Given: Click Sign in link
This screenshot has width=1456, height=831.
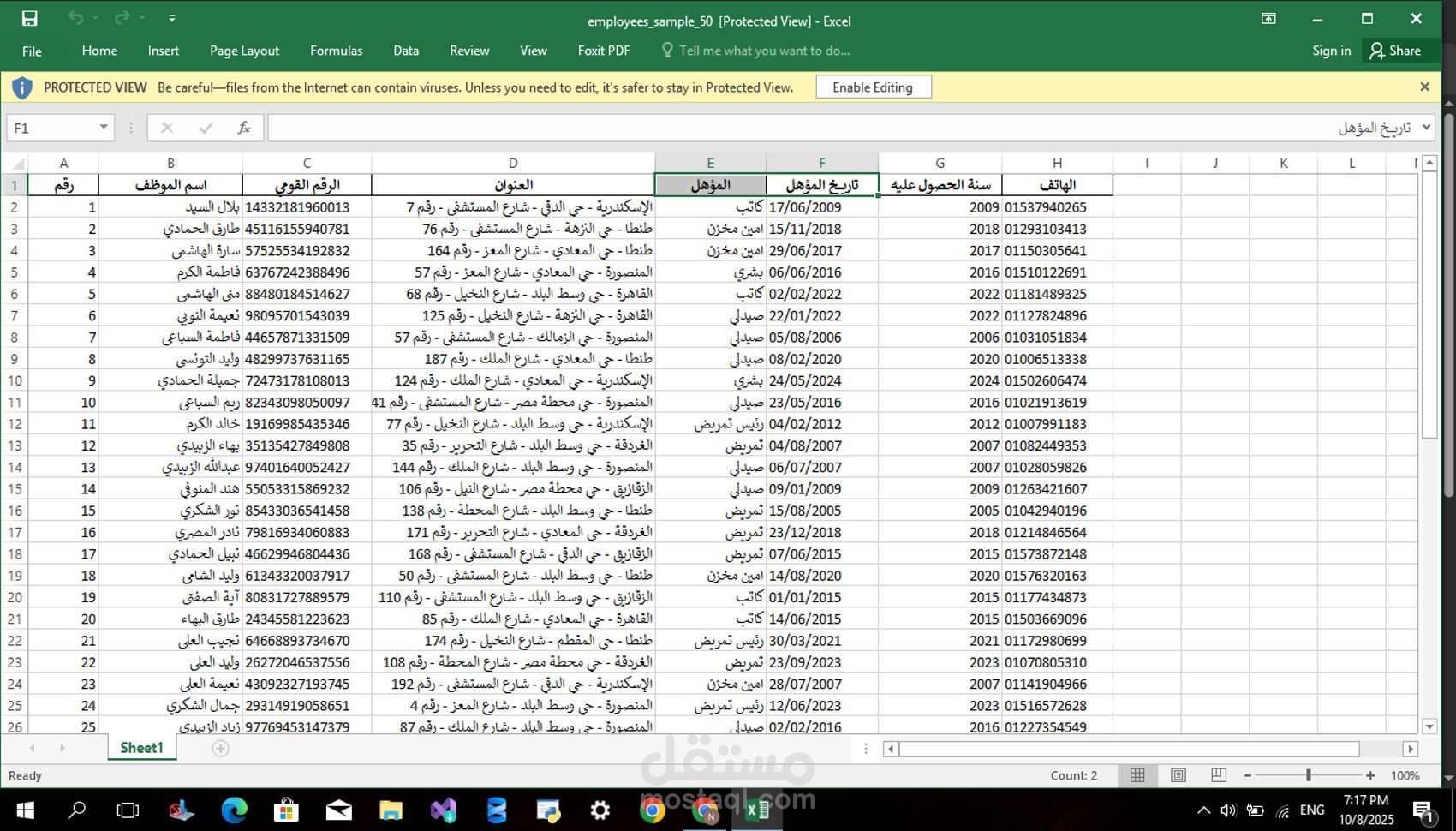Looking at the screenshot, I should [1331, 51].
